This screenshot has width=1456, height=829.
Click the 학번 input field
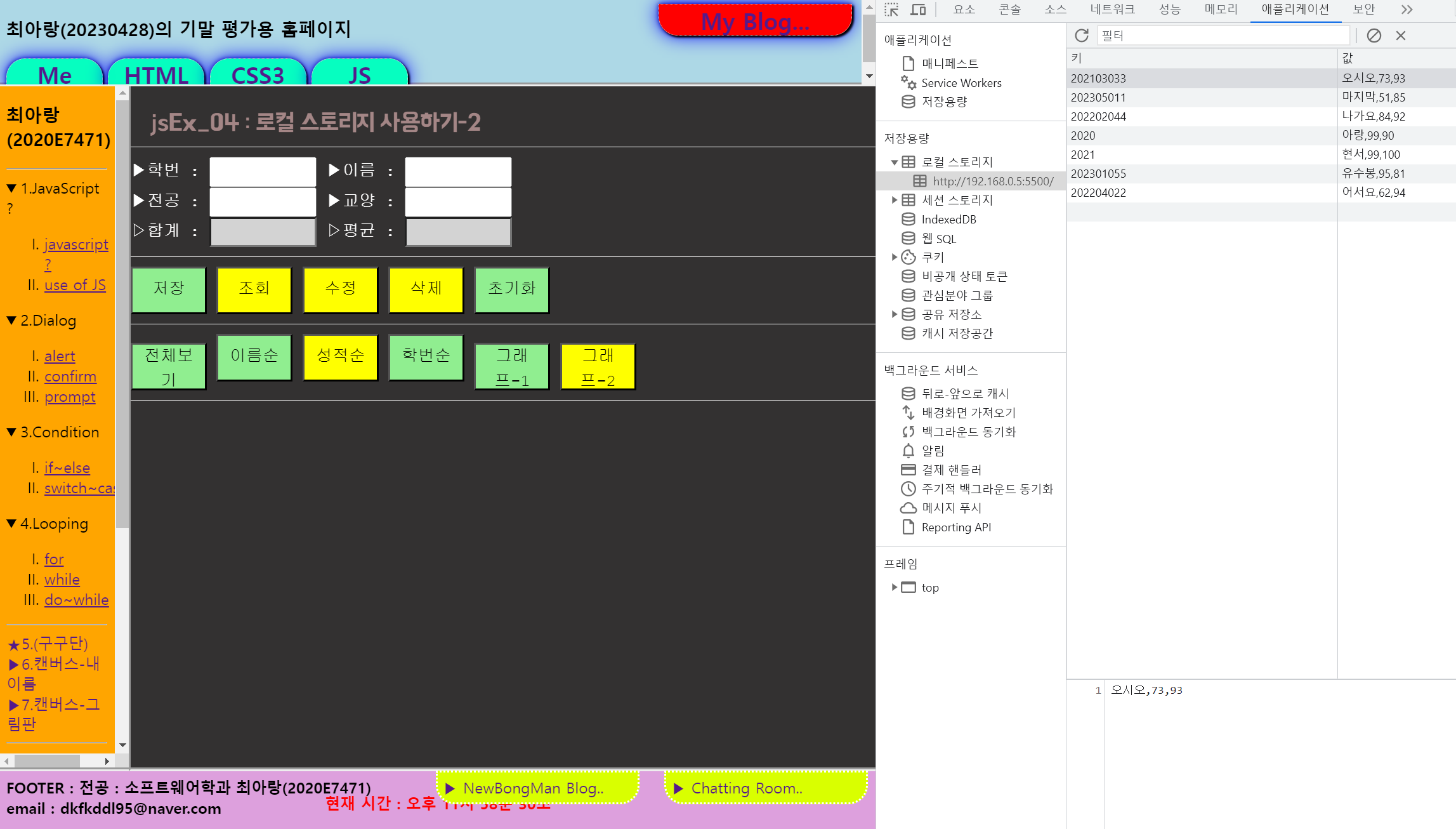click(263, 171)
